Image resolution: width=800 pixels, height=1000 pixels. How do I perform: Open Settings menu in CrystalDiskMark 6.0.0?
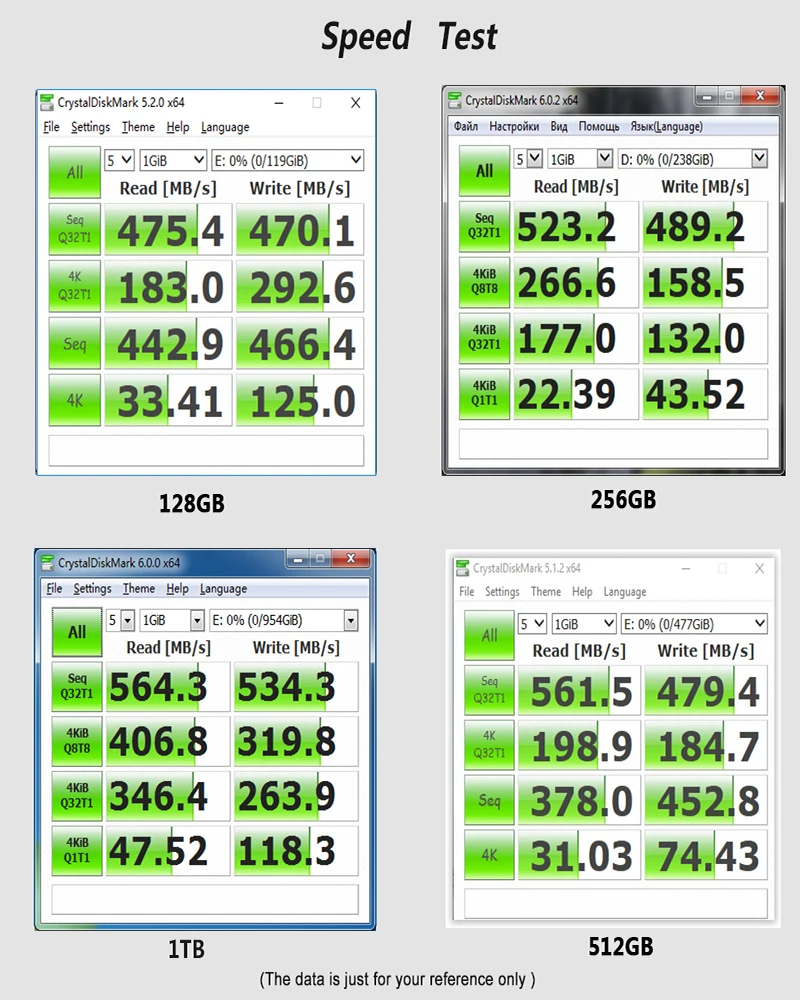pyautogui.click(x=93, y=588)
